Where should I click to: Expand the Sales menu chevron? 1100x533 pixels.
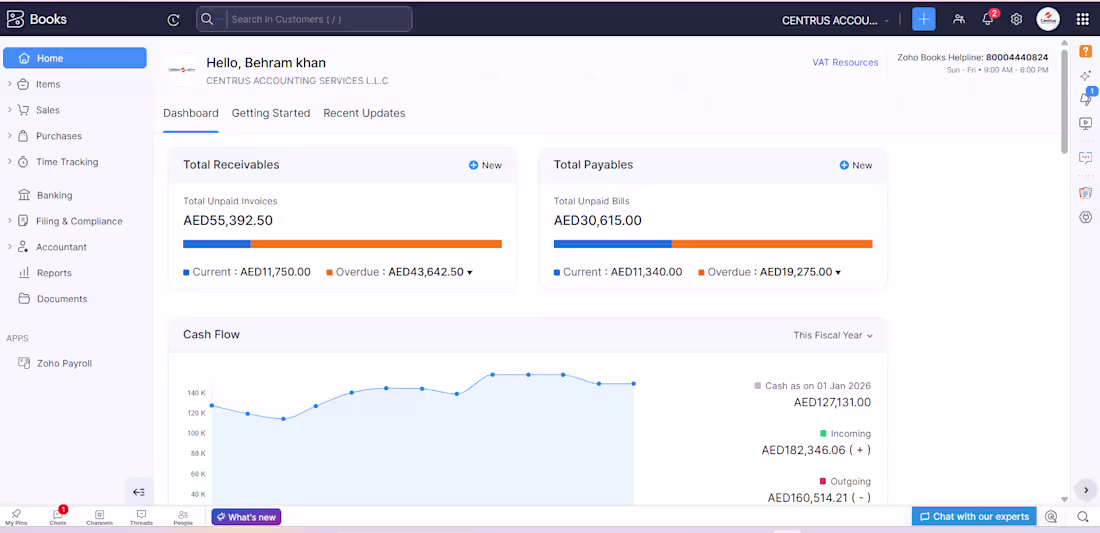(x=9, y=110)
